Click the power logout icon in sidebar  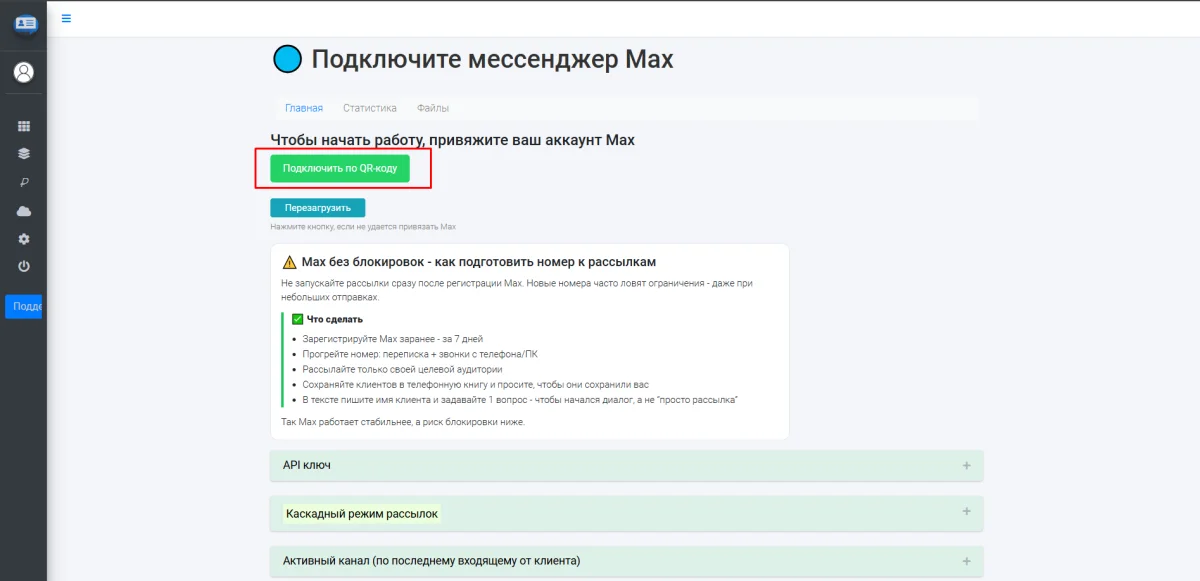[x=24, y=267]
